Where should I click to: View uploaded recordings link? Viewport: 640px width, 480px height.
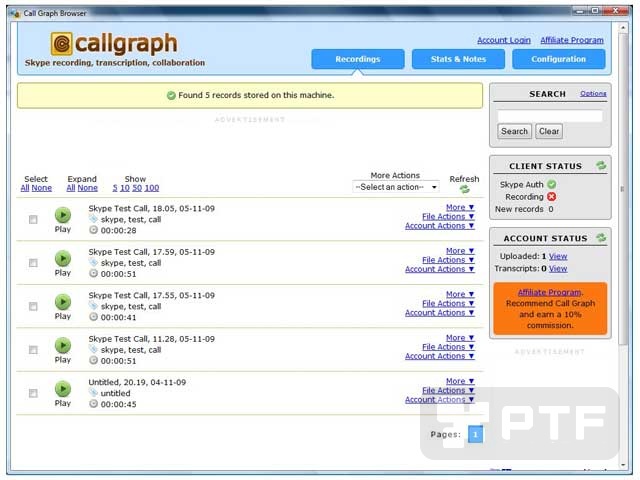[x=558, y=256]
